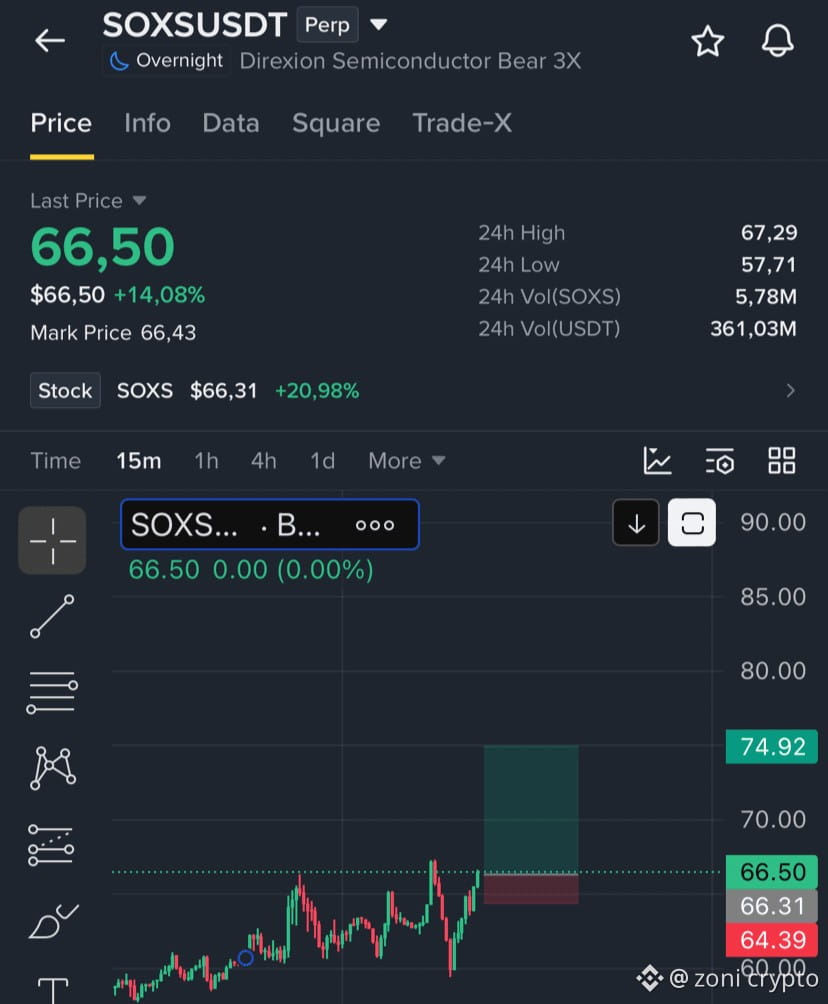The height and width of the screenshot is (1004, 828).
Task: Select the long position projection tool
Action: [x=51, y=845]
